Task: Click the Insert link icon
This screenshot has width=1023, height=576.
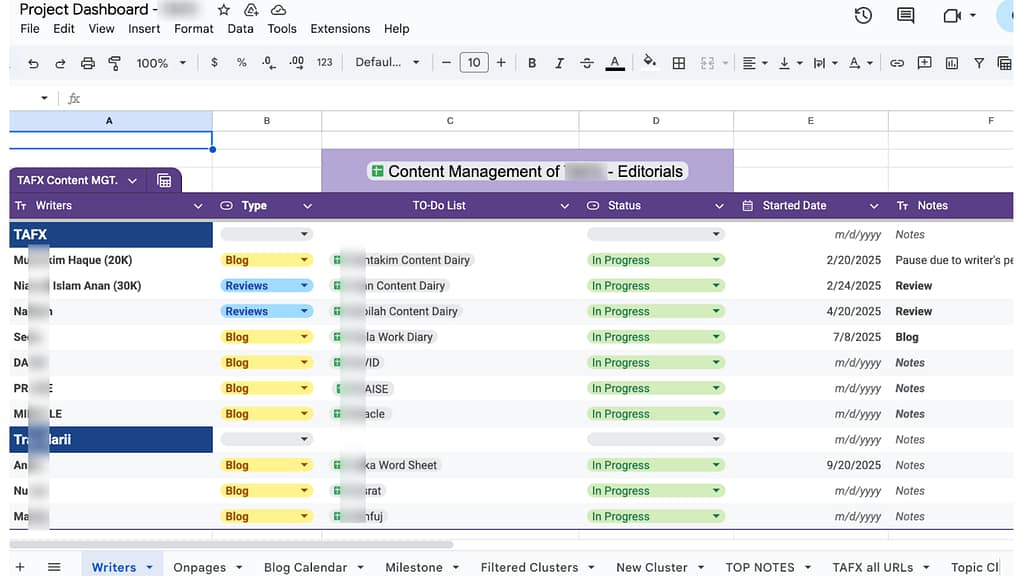Action: pos(897,63)
